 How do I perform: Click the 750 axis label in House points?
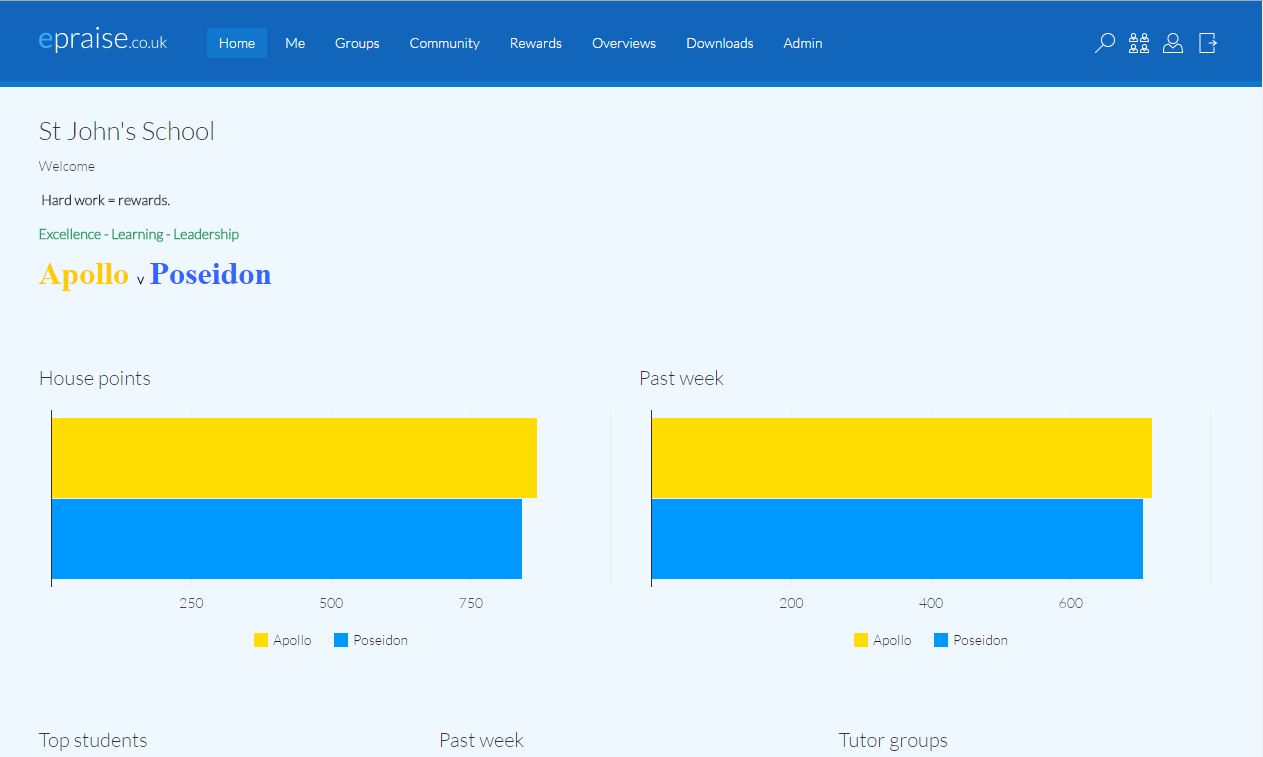coord(471,603)
